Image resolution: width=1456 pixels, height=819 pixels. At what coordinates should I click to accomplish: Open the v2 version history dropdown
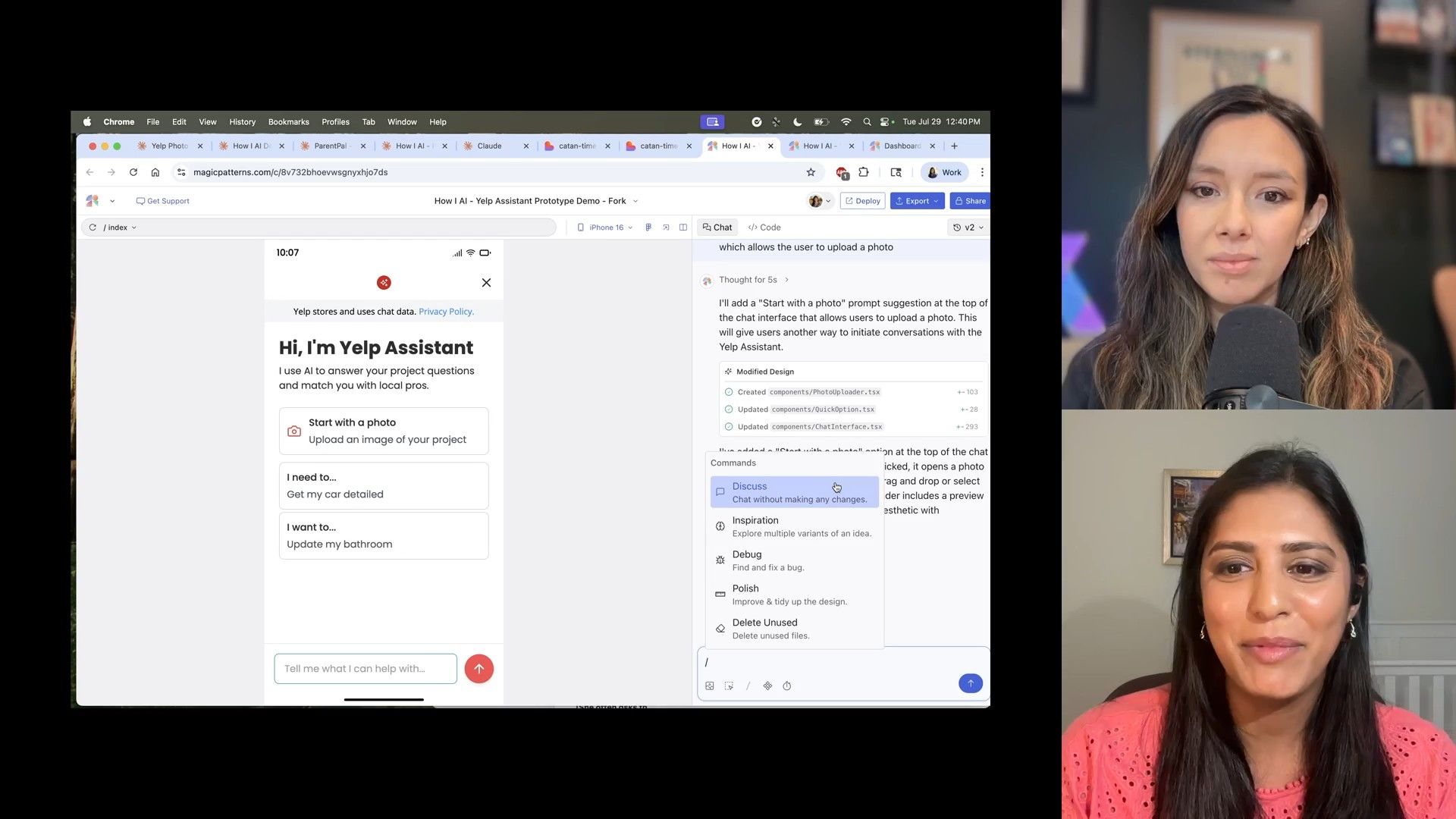coord(968,227)
